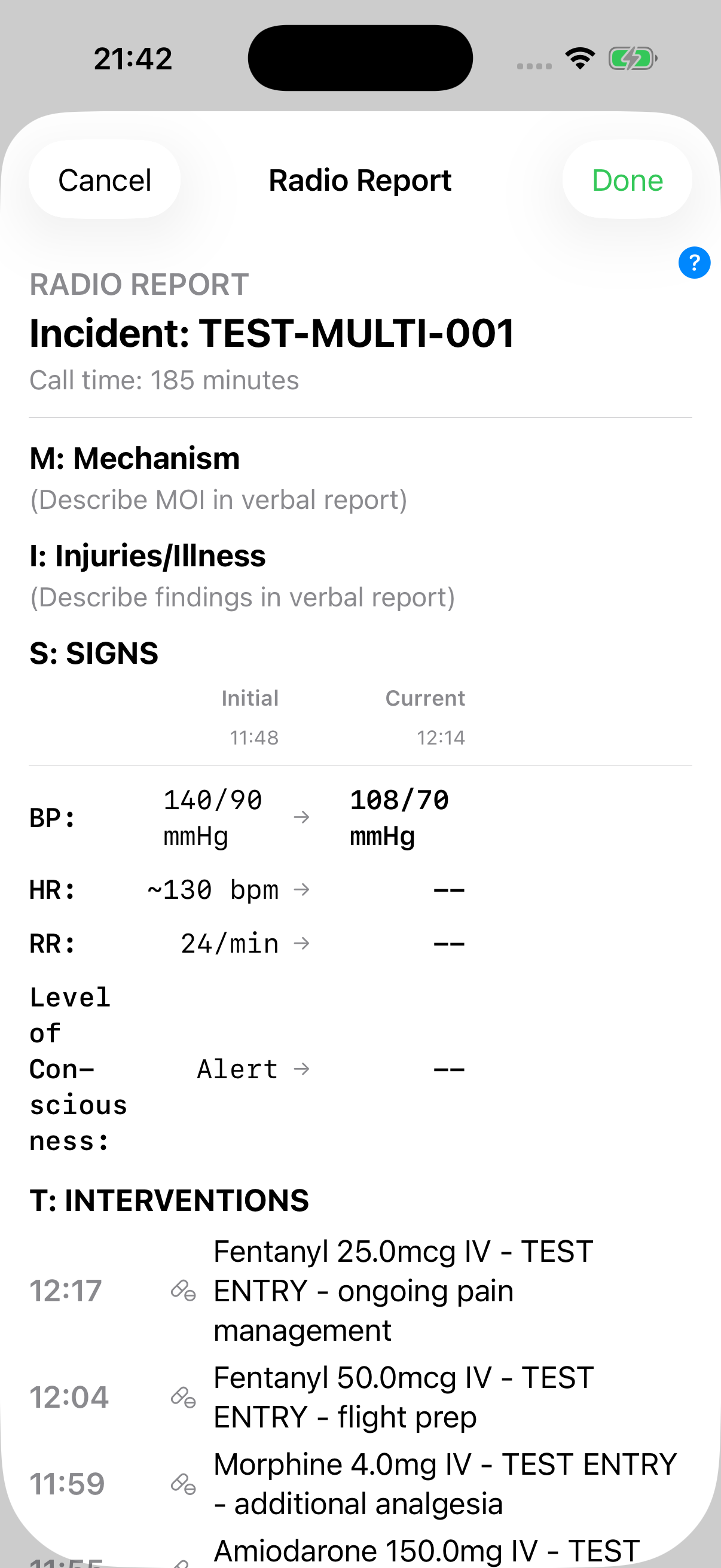Select the Fentanyl 25.0mcg IV intervention text

[403, 1291]
